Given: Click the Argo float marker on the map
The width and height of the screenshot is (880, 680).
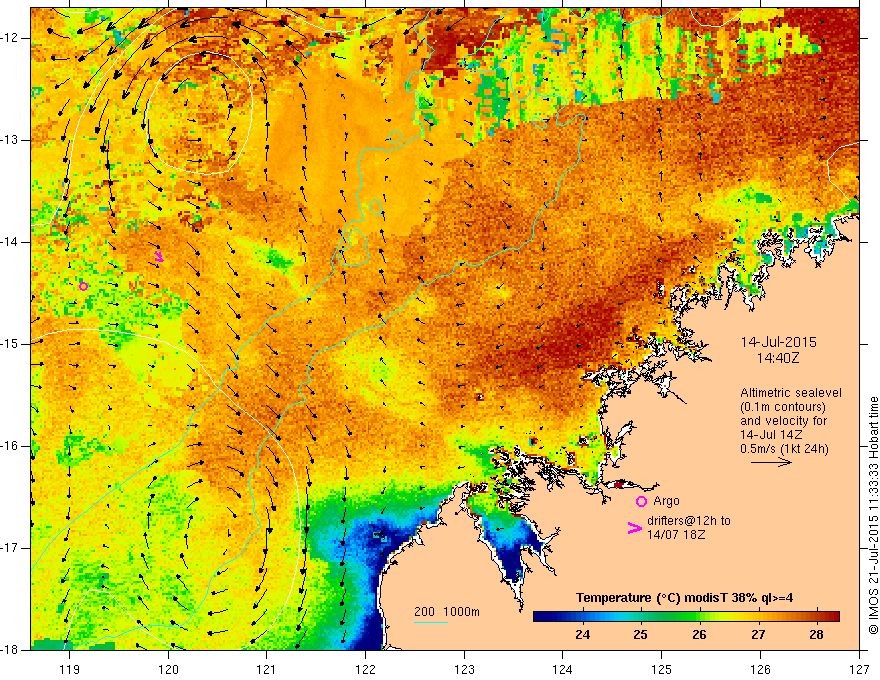Looking at the screenshot, I should [83, 286].
